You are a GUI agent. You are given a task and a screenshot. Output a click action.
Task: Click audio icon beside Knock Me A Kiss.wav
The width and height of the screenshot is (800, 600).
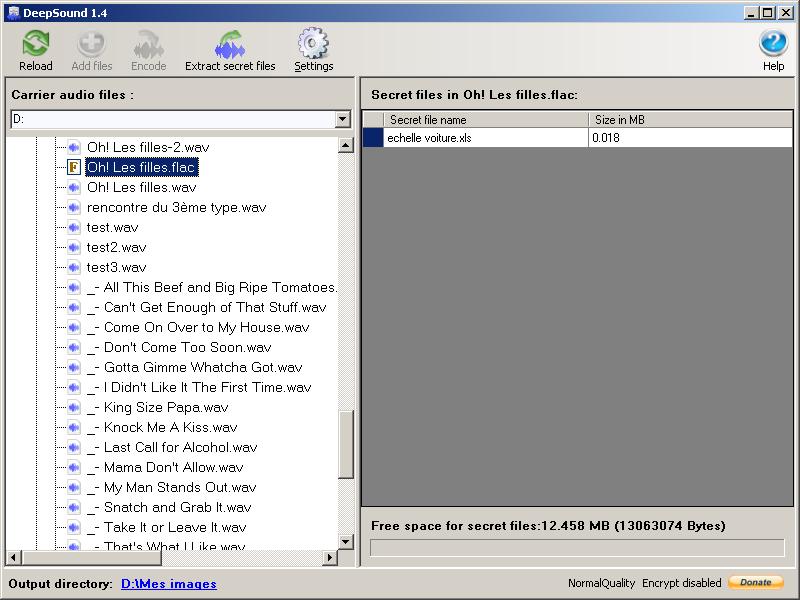74,427
